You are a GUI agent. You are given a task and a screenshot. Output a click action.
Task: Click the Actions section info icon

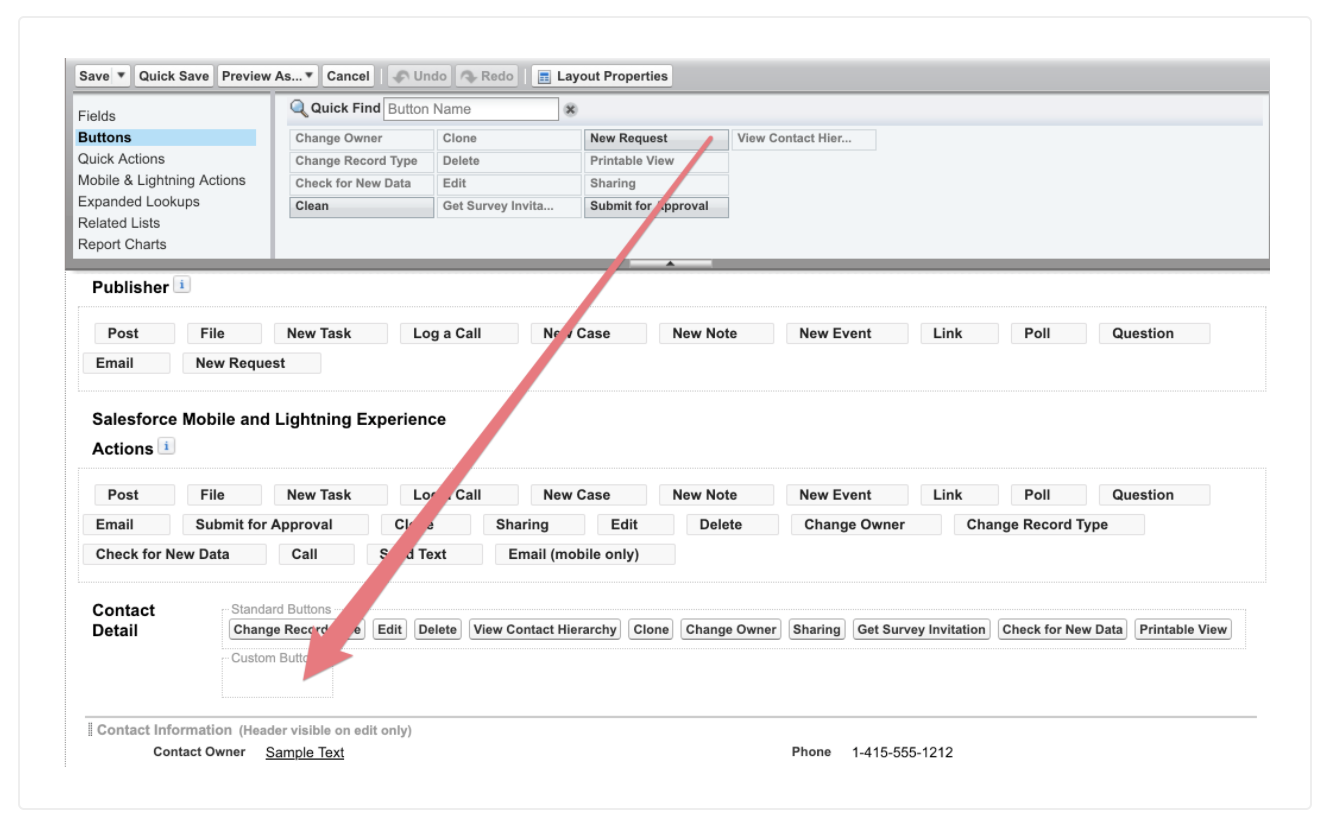[x=166, y=447]
